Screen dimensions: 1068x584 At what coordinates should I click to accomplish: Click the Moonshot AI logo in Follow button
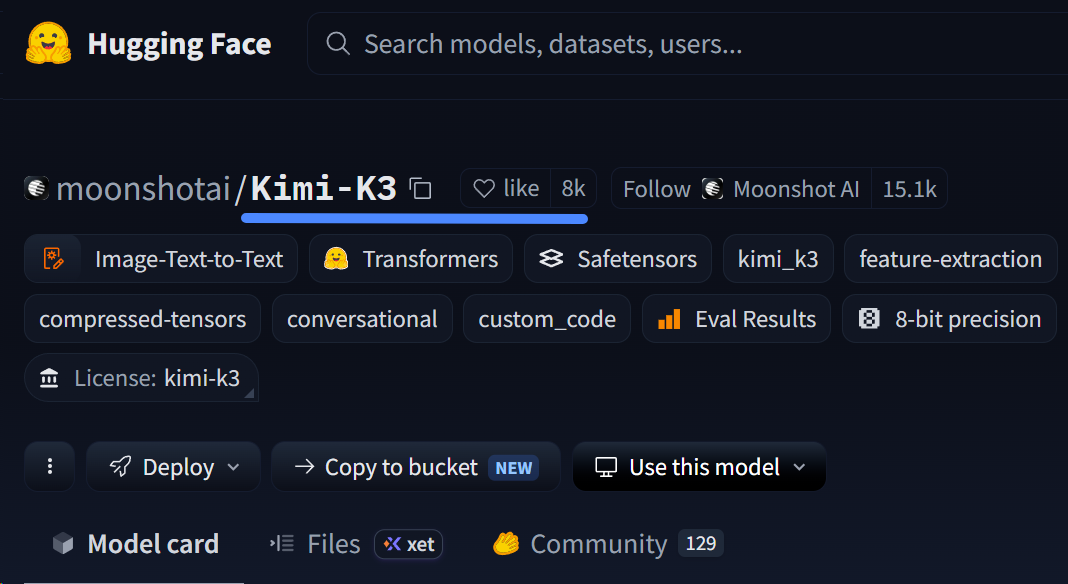point(712,189)
